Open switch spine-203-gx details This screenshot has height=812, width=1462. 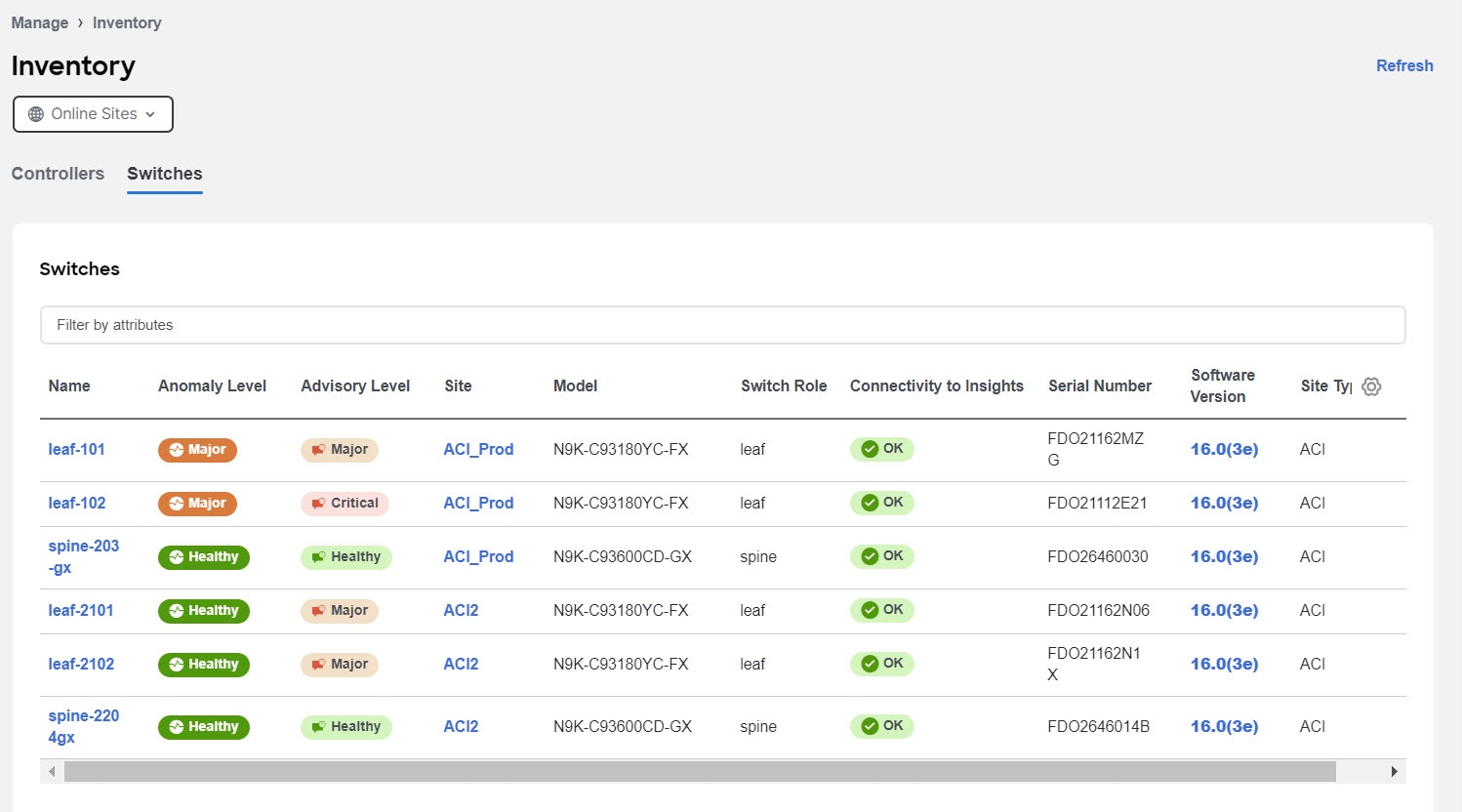tap(83, 557)
